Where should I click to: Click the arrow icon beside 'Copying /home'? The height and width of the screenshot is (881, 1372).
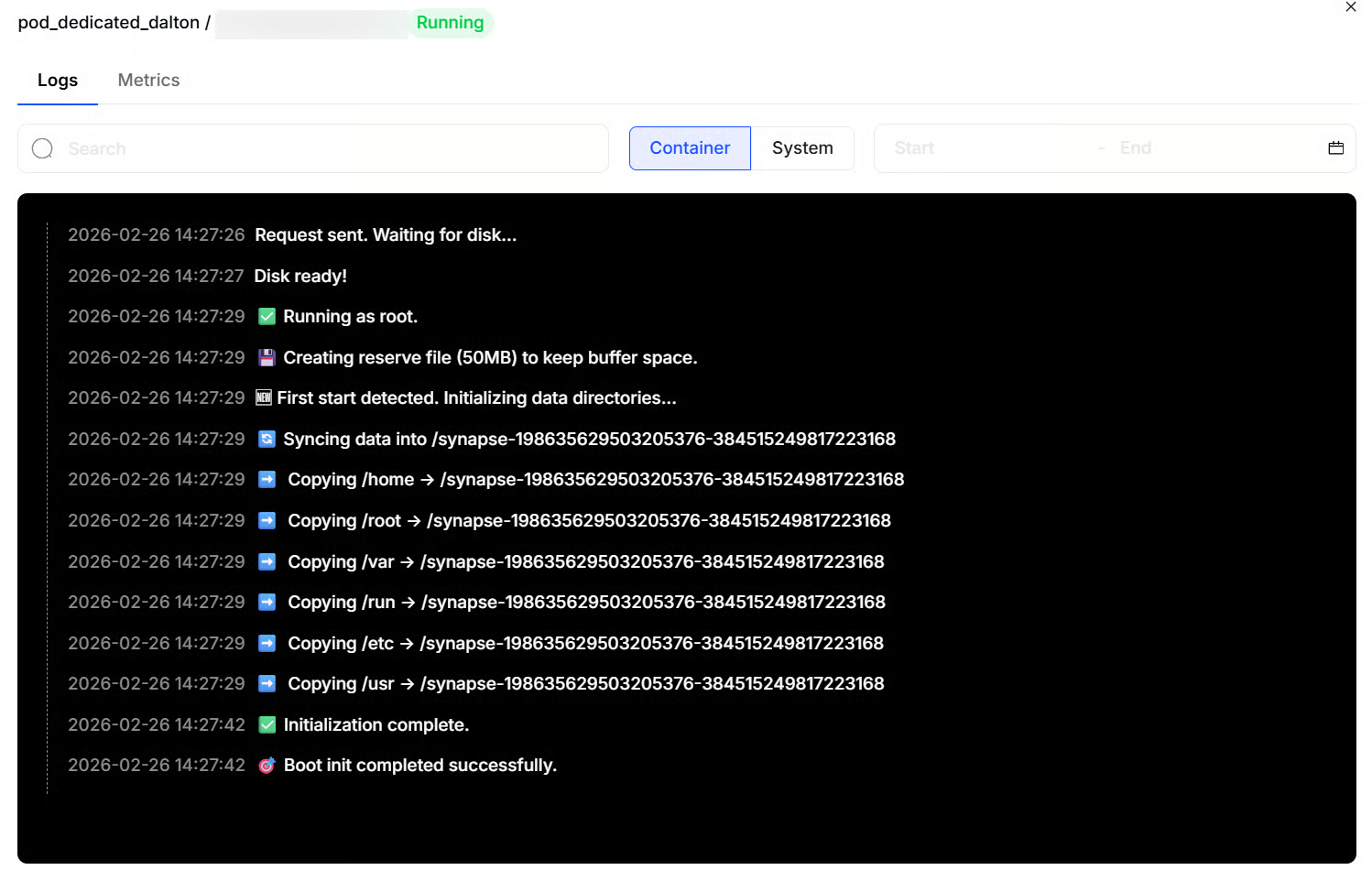267,480
